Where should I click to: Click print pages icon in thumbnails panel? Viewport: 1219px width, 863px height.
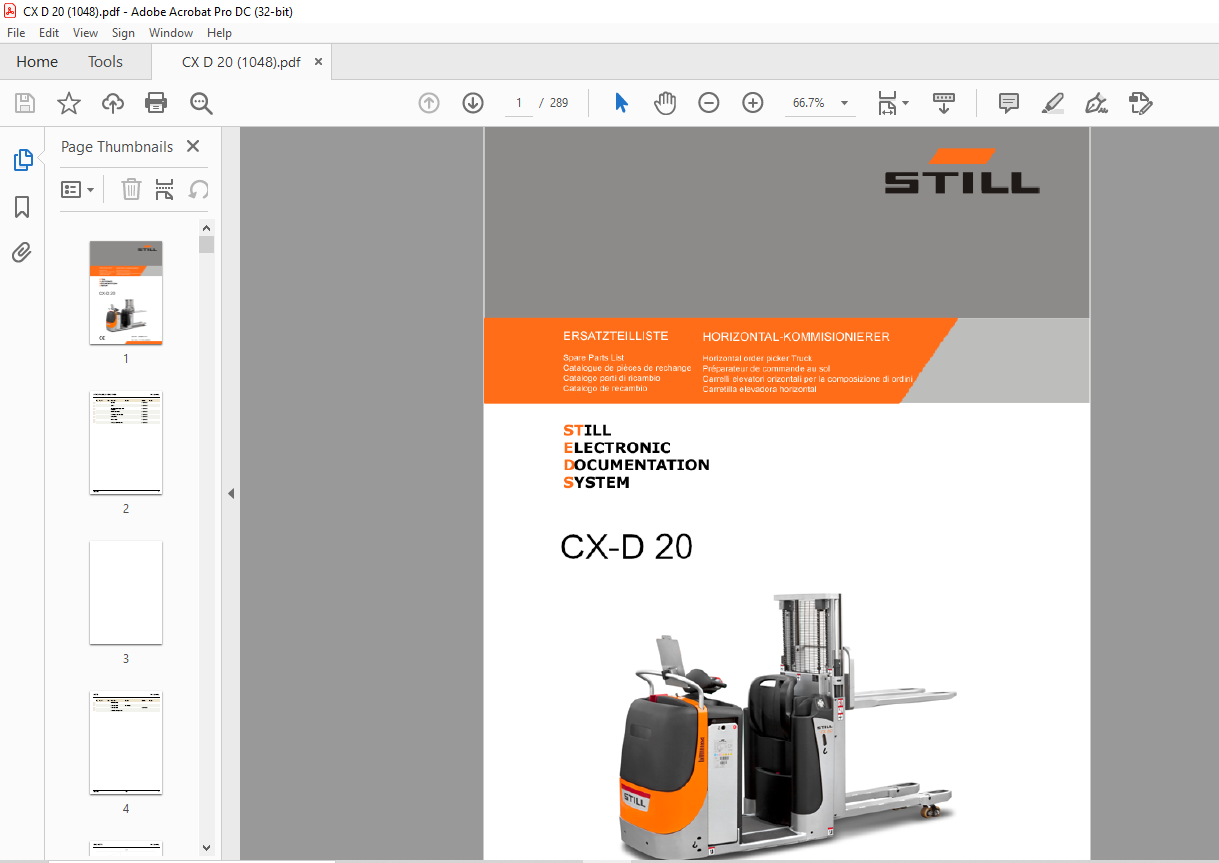coord(165,189)
